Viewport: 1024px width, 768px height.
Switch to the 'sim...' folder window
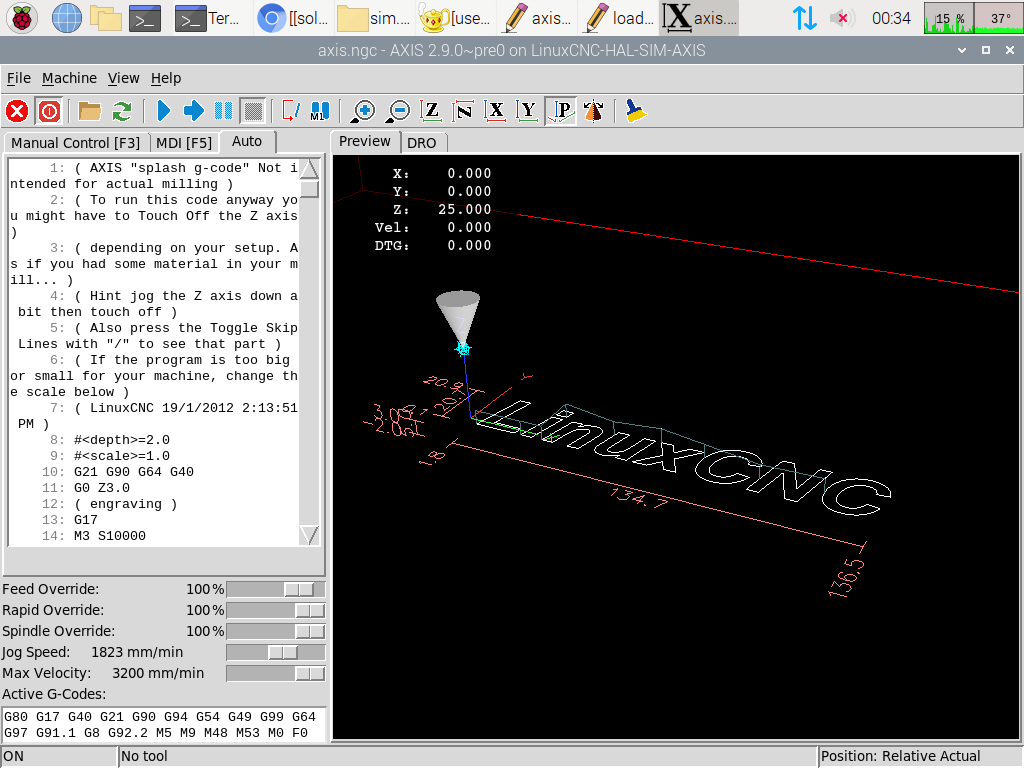pos(374,18)
